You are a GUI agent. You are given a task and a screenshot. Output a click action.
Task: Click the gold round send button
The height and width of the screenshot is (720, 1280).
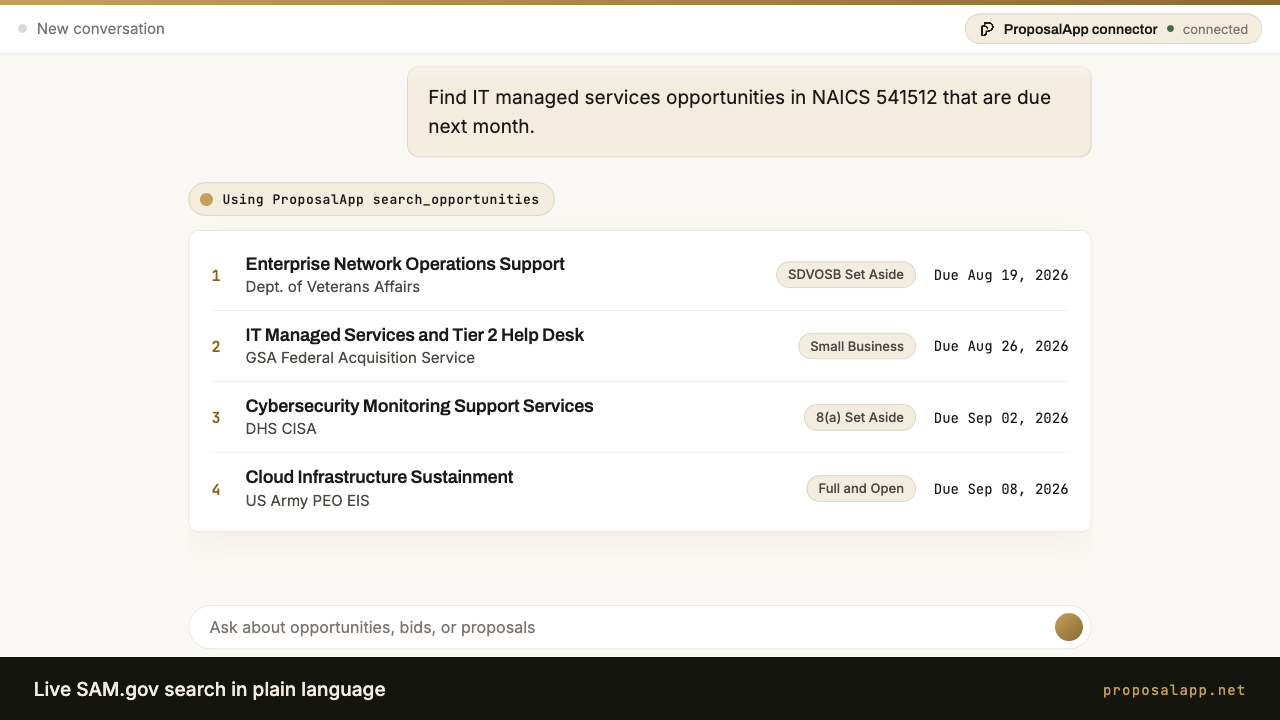click(1069, 627)
